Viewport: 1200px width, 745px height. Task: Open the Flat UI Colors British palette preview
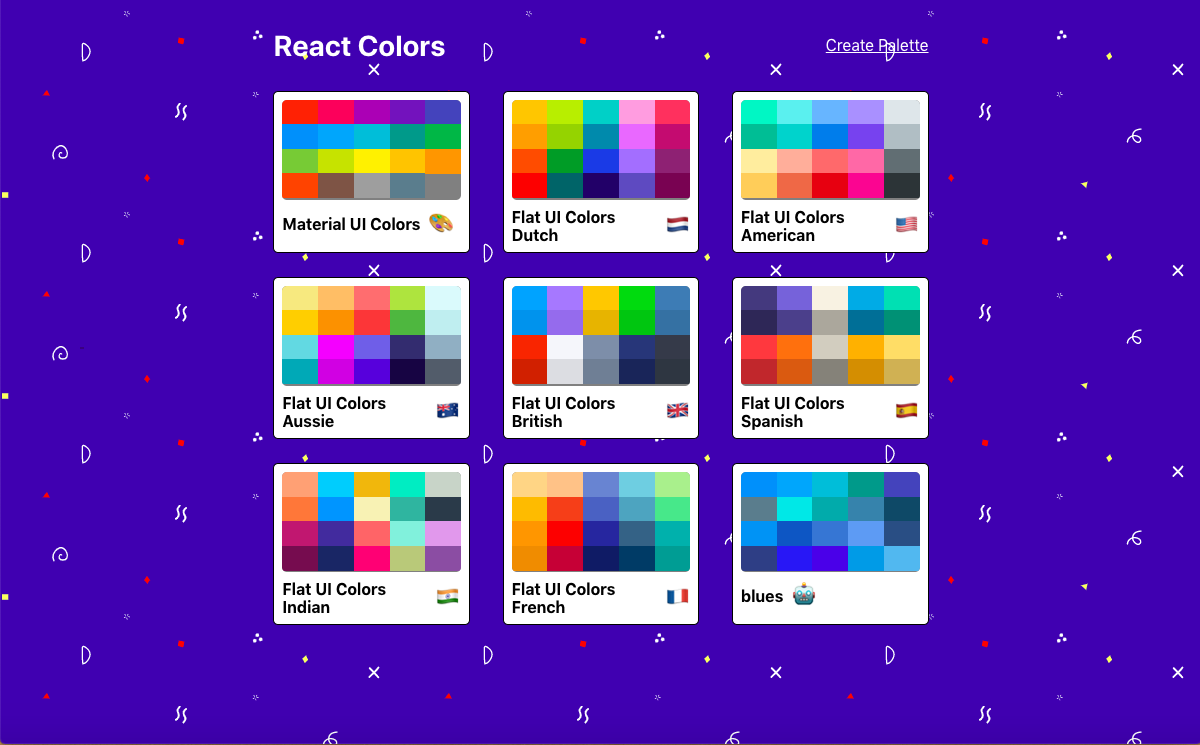pos(600,334)
